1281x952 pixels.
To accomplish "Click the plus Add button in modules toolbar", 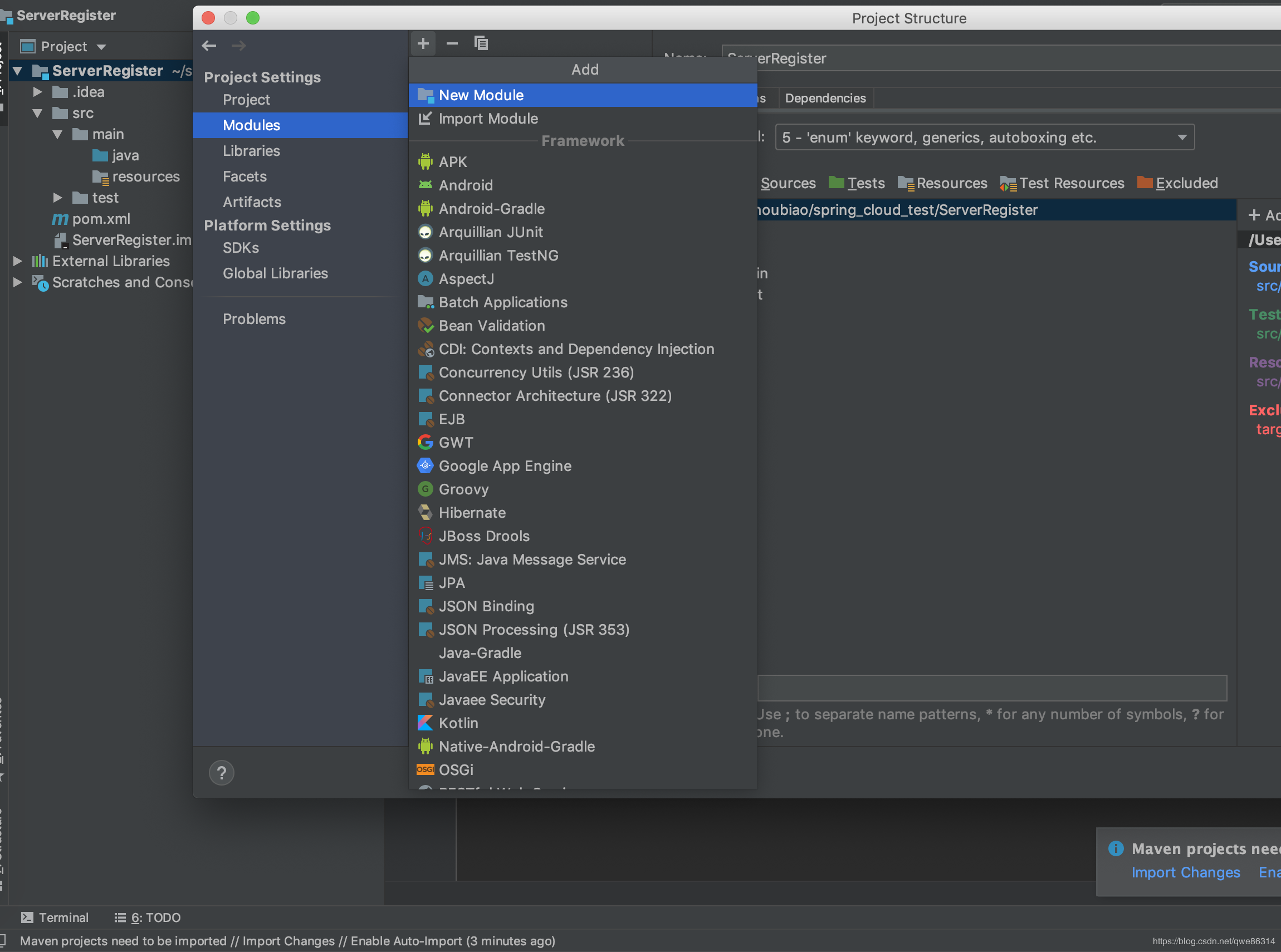I will coord(423,43).
